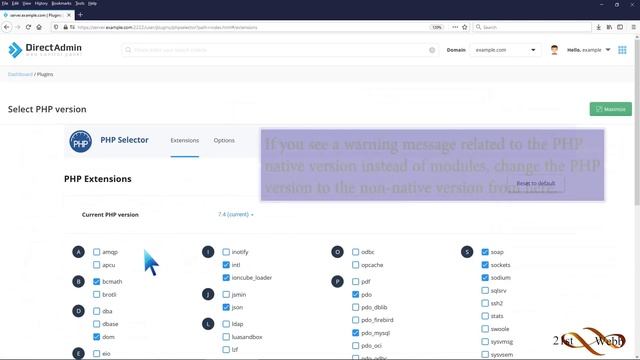Open the File menu
640x360 pixels.
pyautogui.click(x=4, y=3)
